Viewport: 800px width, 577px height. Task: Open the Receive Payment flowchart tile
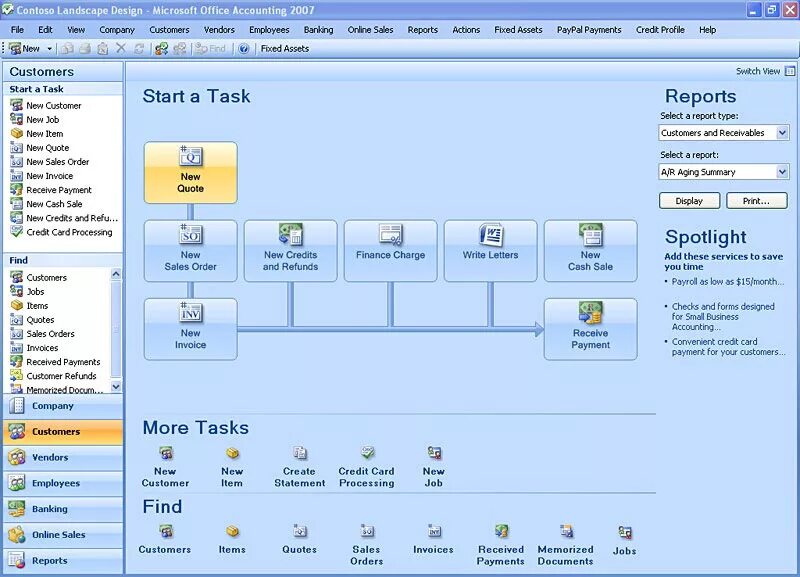tap(590, 329)
